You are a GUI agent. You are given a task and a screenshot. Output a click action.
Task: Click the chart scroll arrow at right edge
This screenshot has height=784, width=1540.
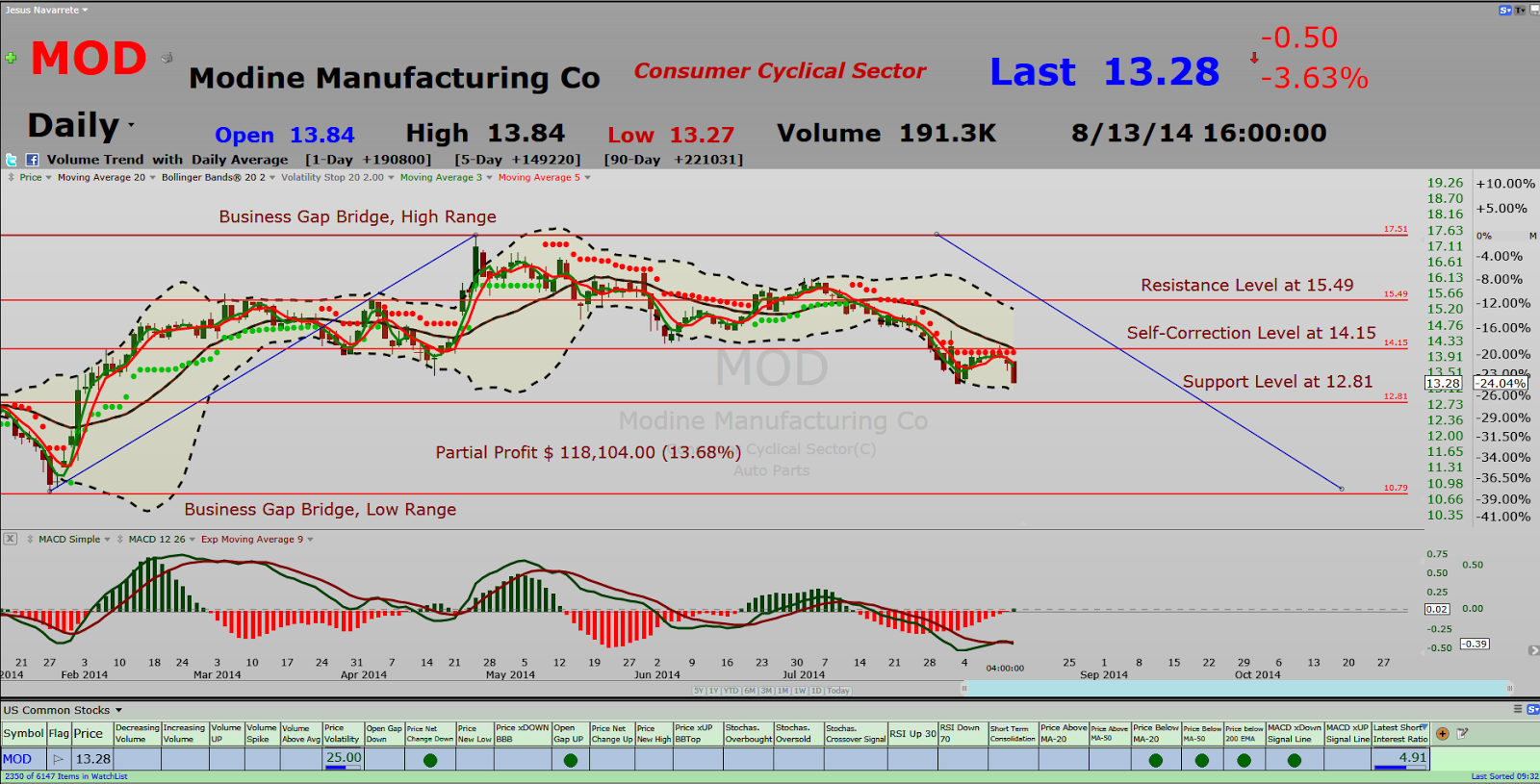coord(1533,651)
